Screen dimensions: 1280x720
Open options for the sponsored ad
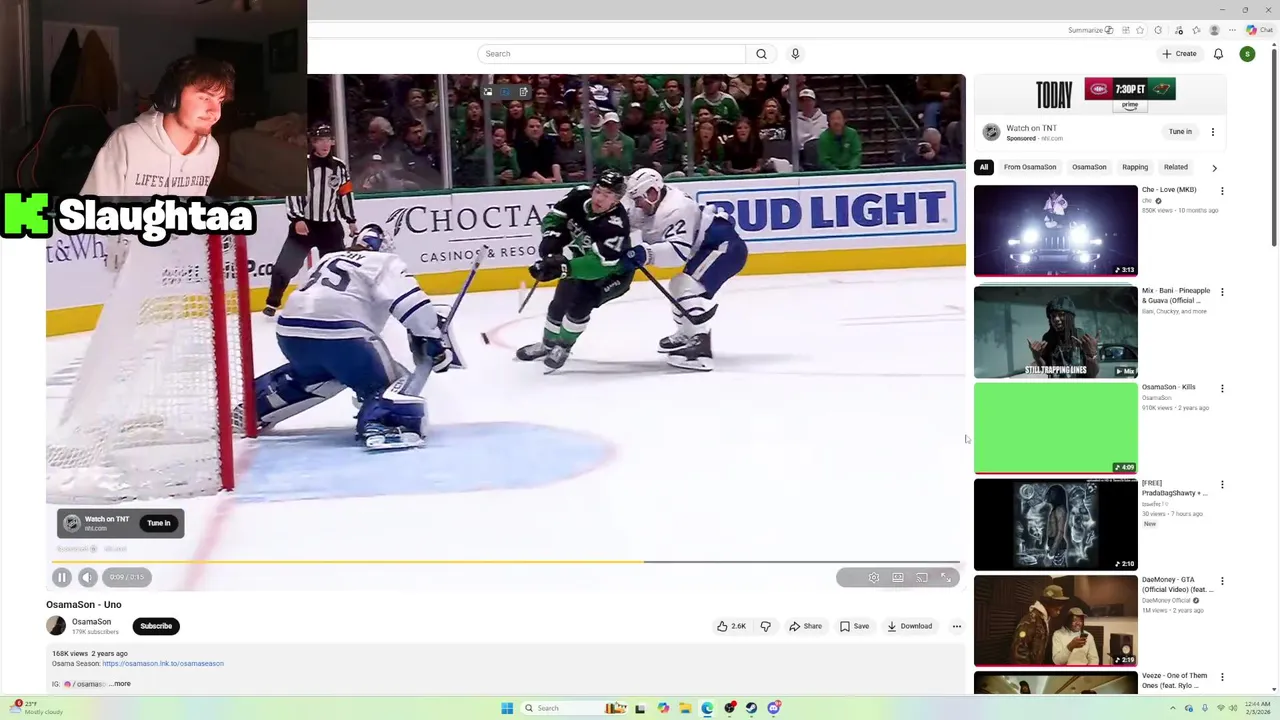1213,132
